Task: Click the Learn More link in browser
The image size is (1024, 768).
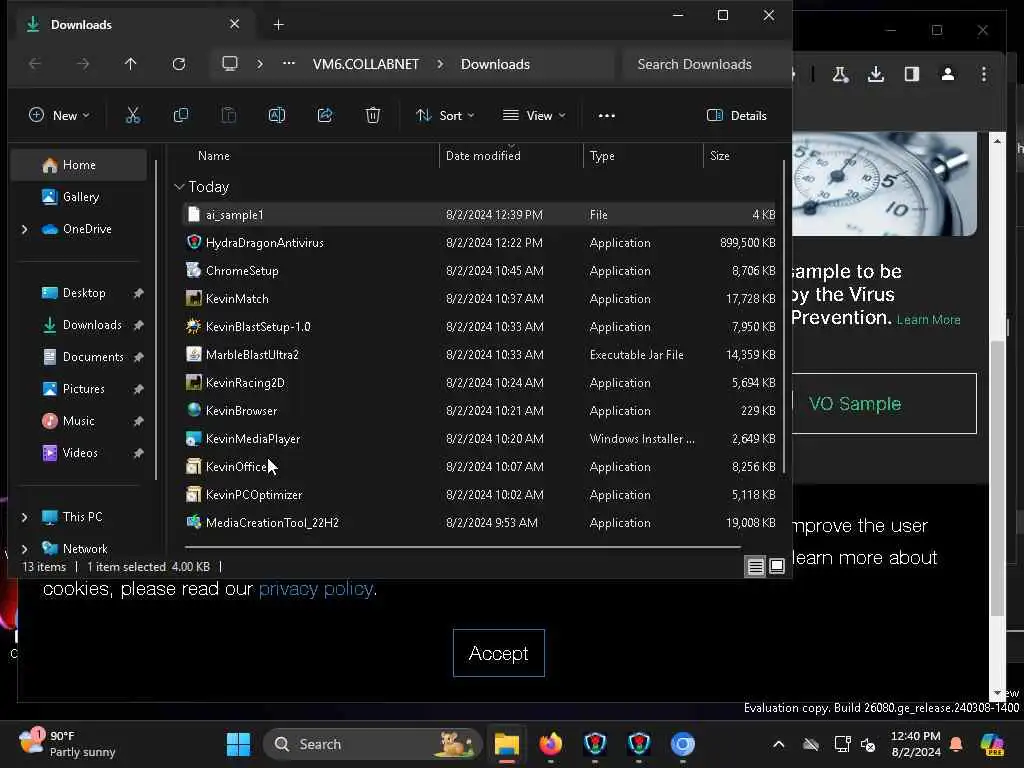Action: coord(929,320)
